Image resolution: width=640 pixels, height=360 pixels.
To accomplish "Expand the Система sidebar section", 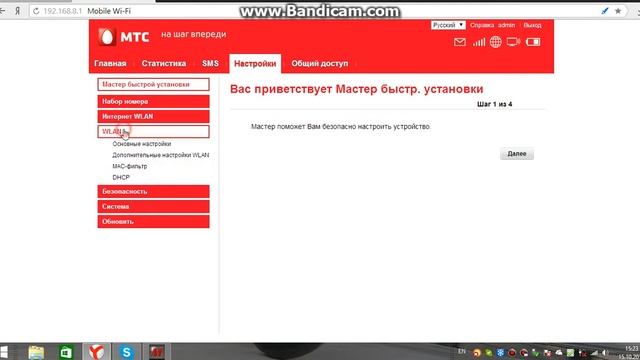I will click(x=153, y=207).
